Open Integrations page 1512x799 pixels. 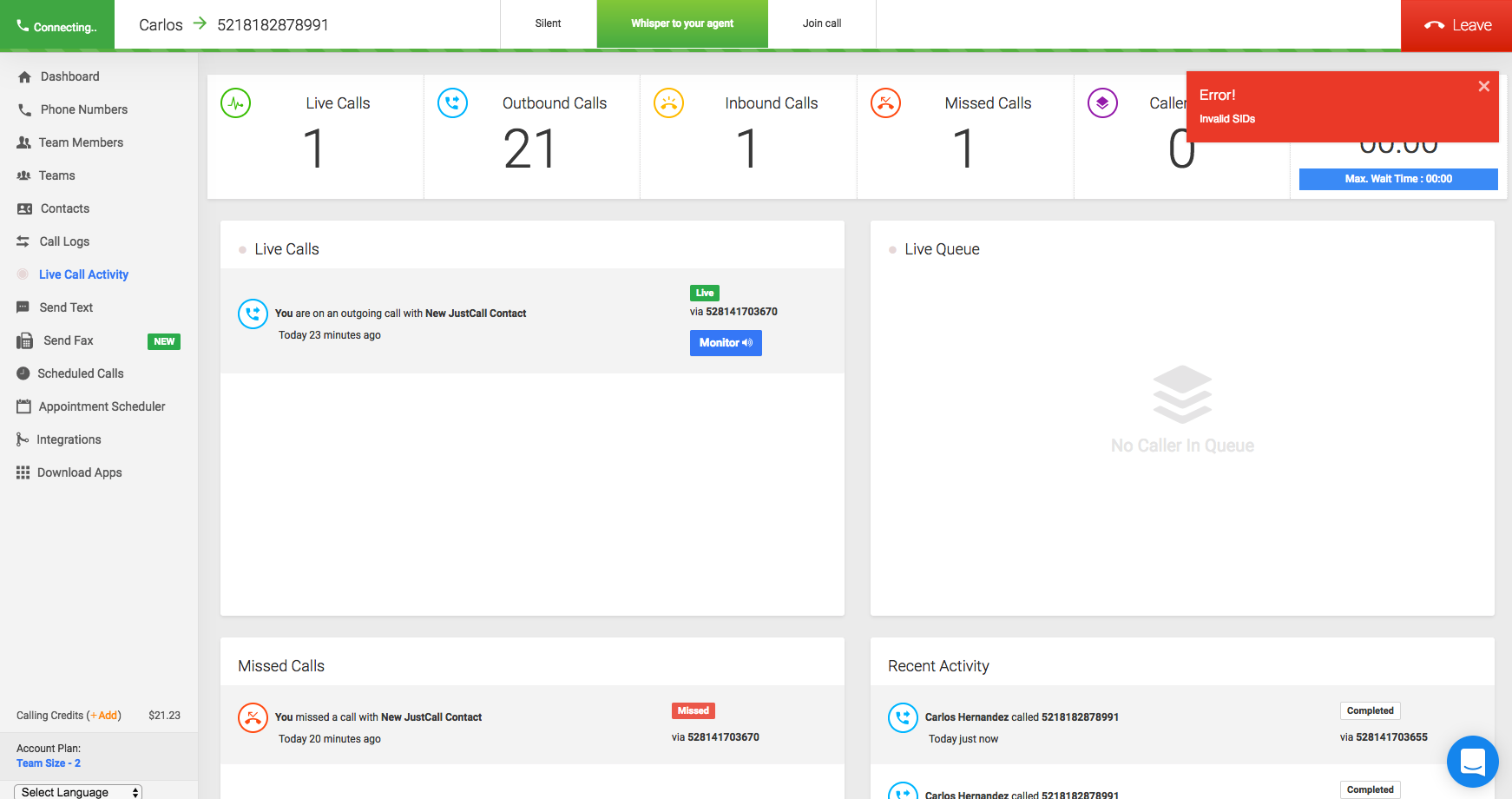[x=69, y=439]
